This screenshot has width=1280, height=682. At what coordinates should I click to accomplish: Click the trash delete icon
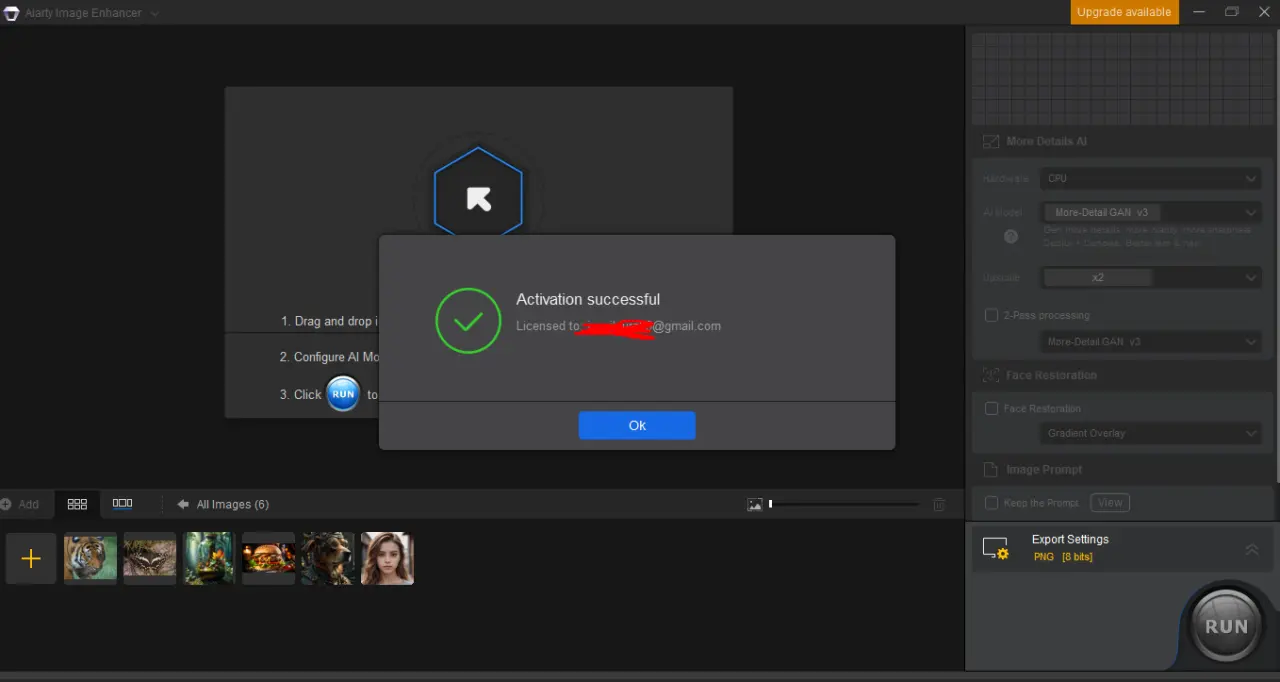[x=939, y=505]
